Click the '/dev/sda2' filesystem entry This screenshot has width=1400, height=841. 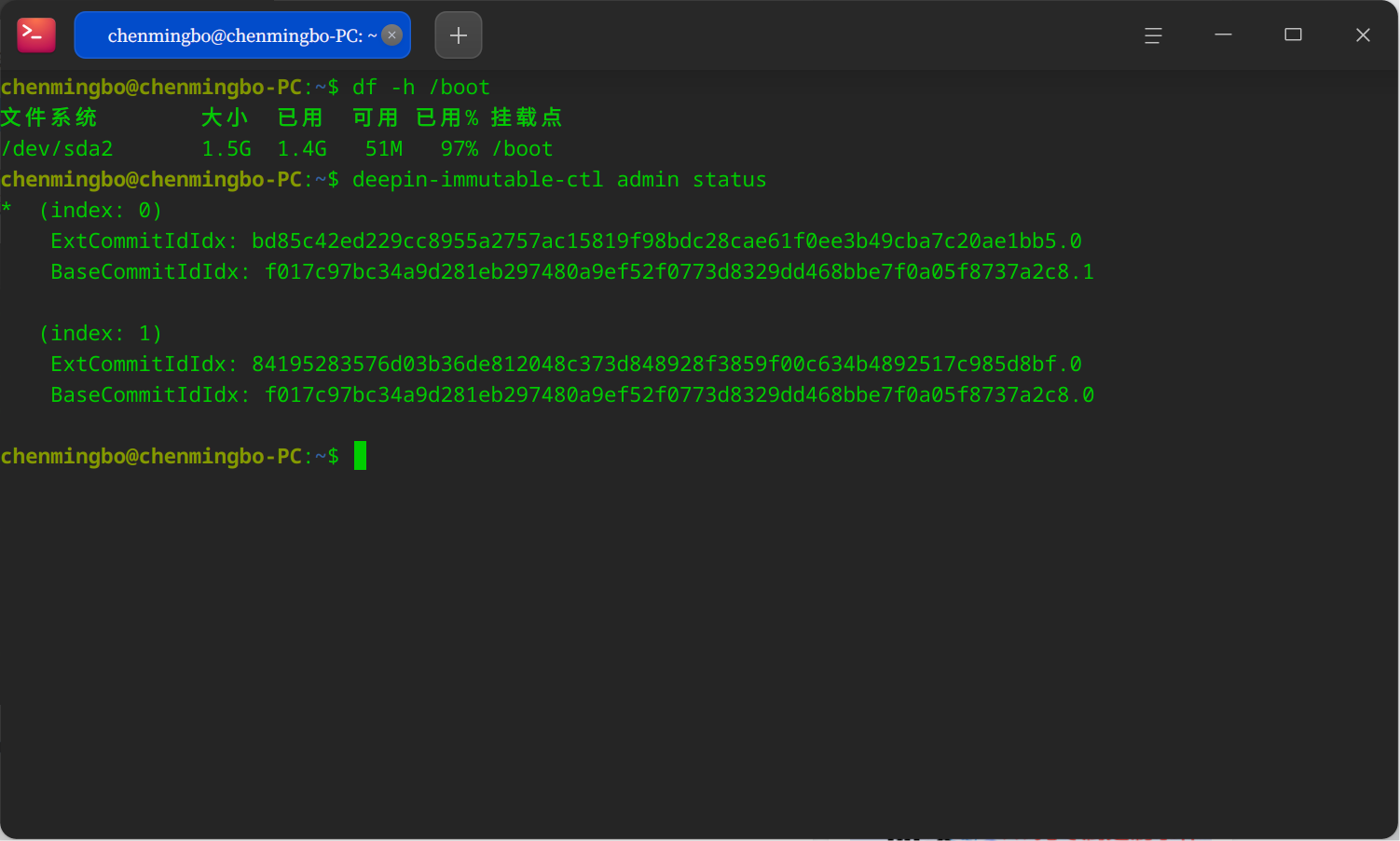click(x=57, y=149)
